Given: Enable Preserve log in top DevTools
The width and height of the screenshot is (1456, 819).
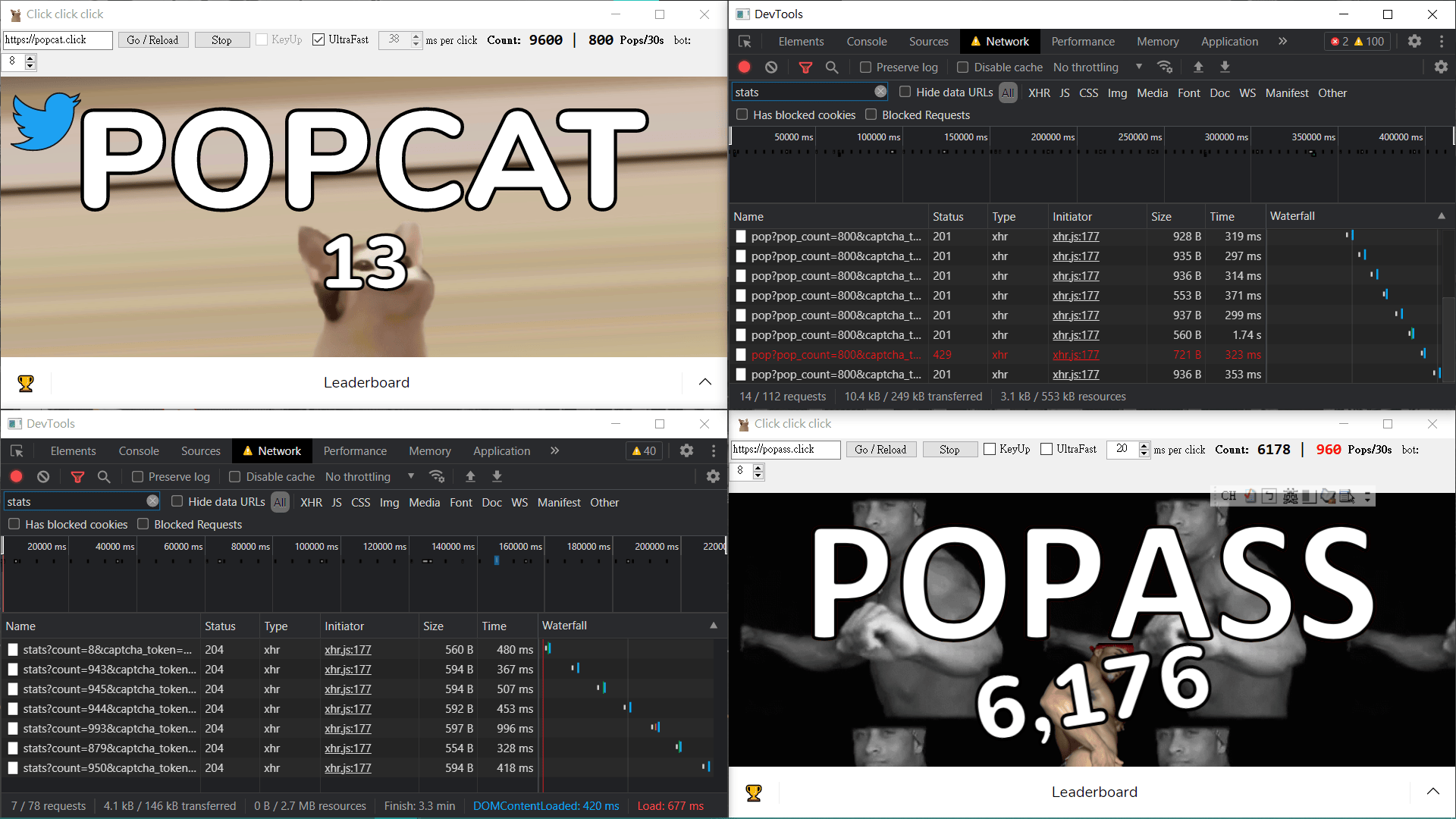Looking at the screenshot, I should click(865, 67).
